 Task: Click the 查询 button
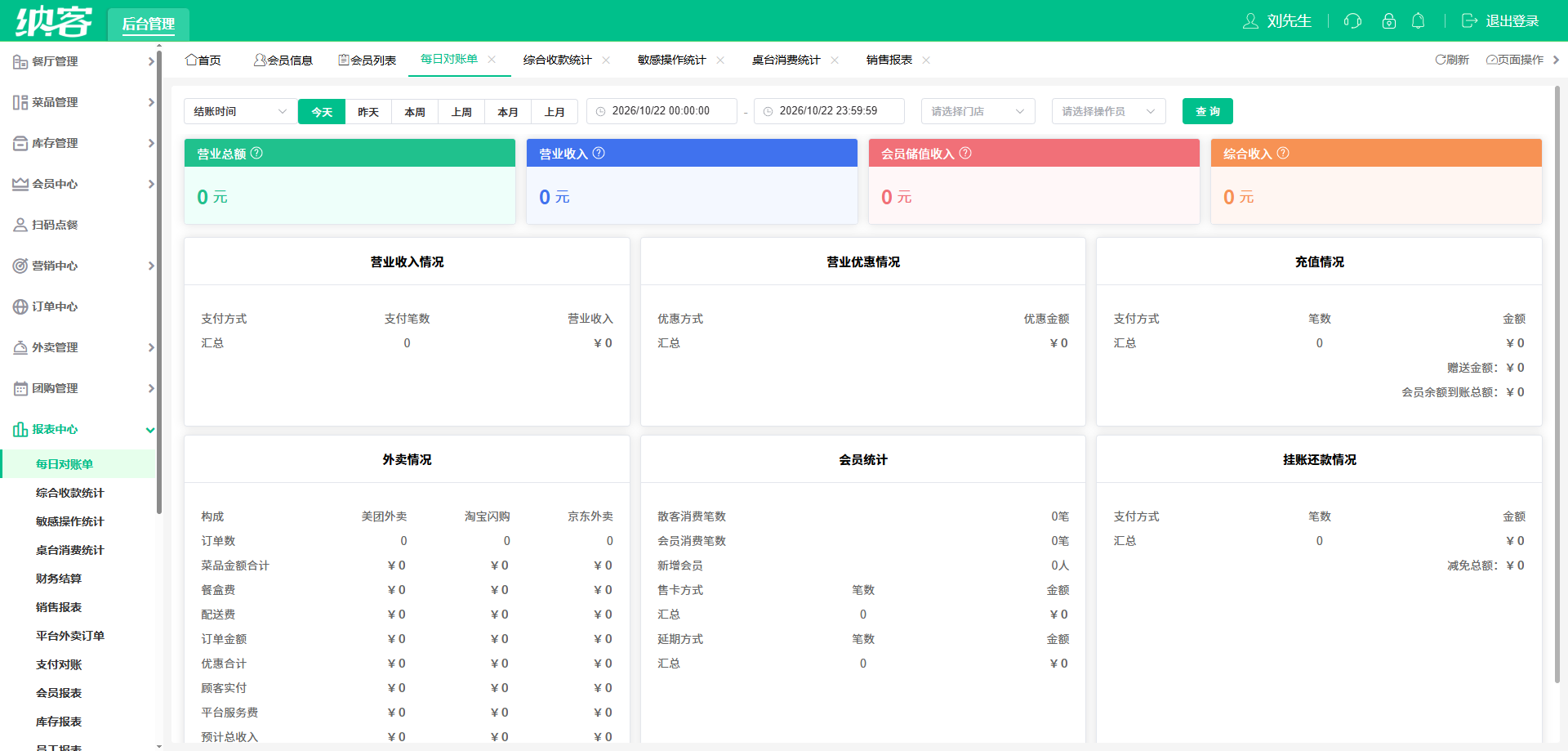coord(1208,111)
